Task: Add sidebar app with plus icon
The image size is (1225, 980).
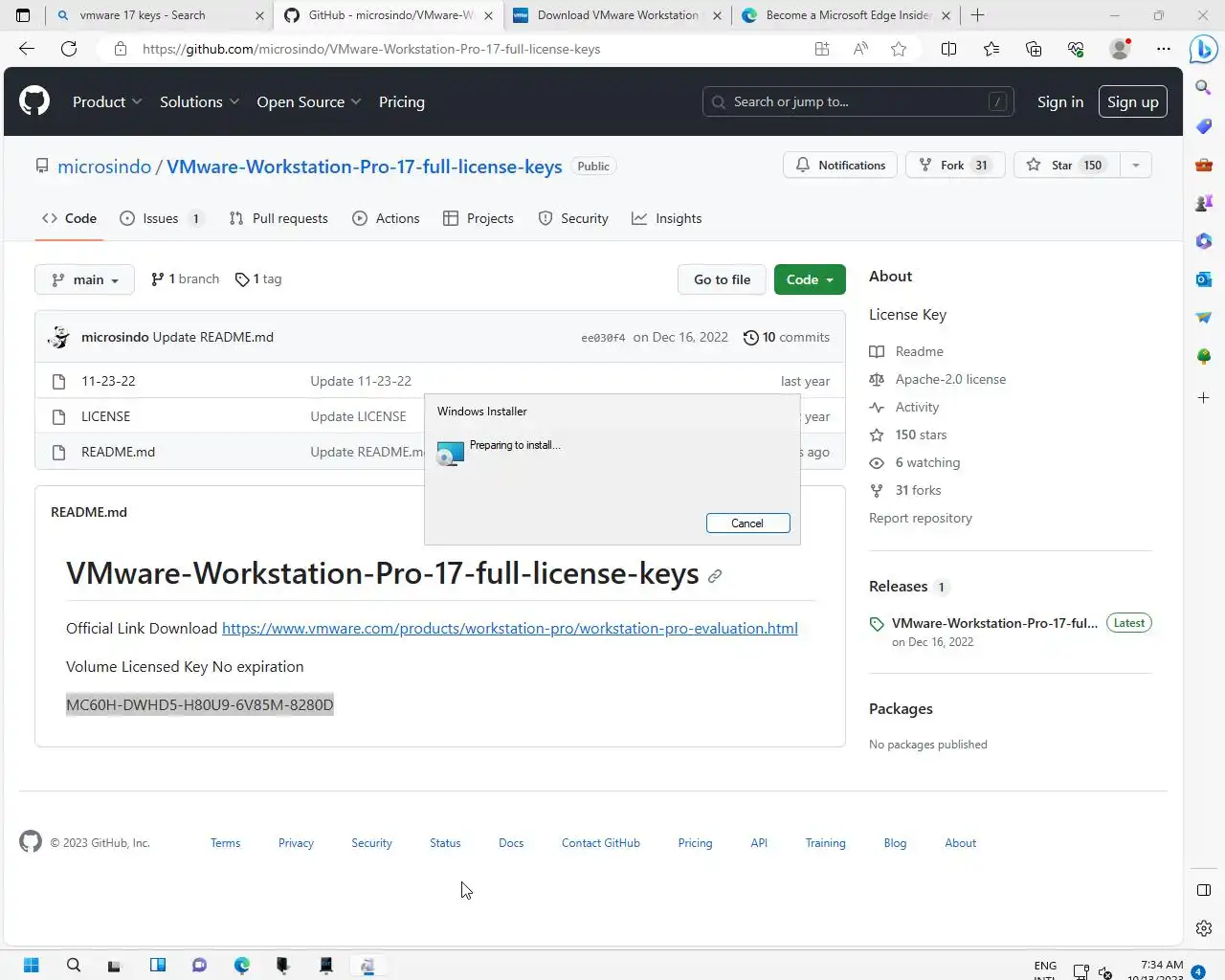Action: [1204, 397]
